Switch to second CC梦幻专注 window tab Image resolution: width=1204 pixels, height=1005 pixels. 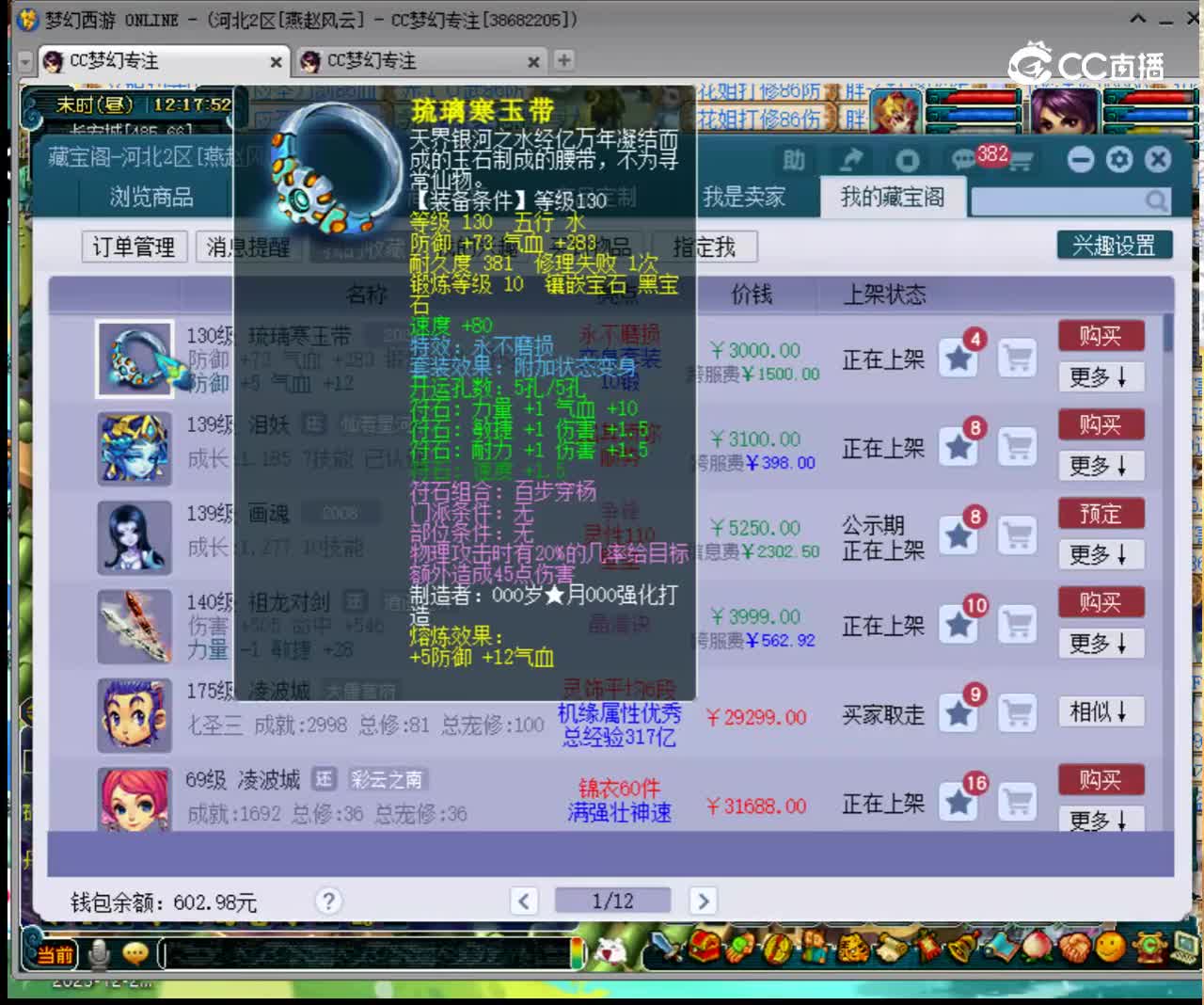click(x=420, y=61)
